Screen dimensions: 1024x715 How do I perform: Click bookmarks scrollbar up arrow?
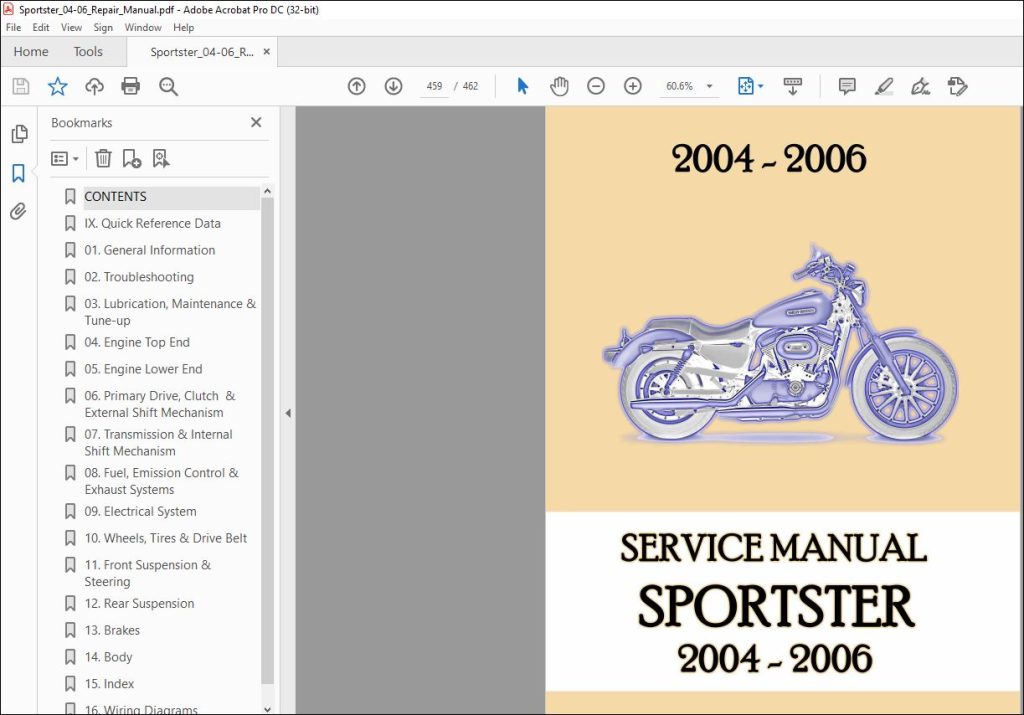click(266, 191)
